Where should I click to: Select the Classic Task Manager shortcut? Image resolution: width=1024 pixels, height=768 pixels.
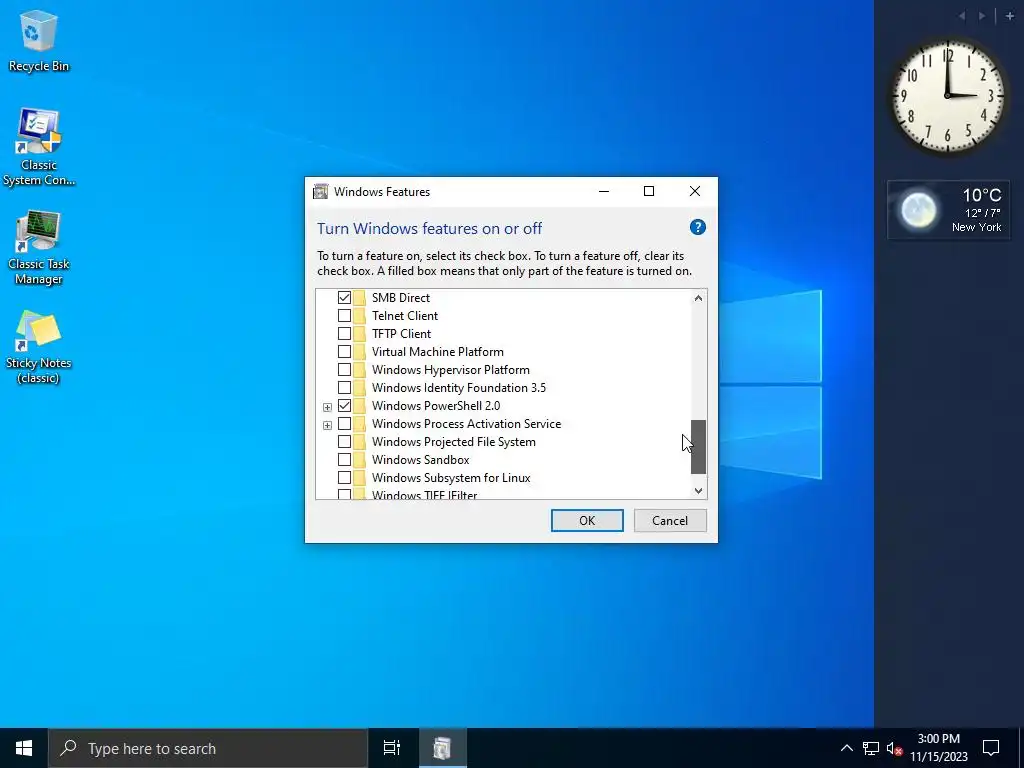click(39, 247)
